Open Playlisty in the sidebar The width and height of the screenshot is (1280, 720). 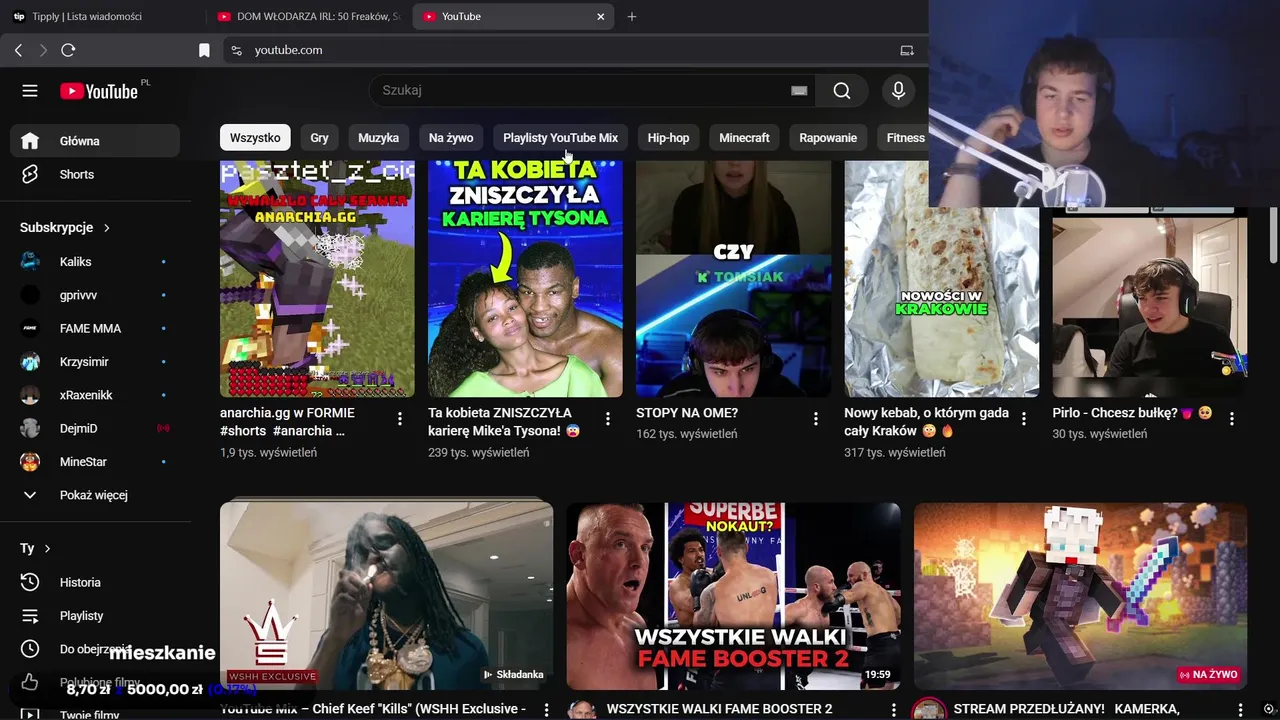click(95, 616)
